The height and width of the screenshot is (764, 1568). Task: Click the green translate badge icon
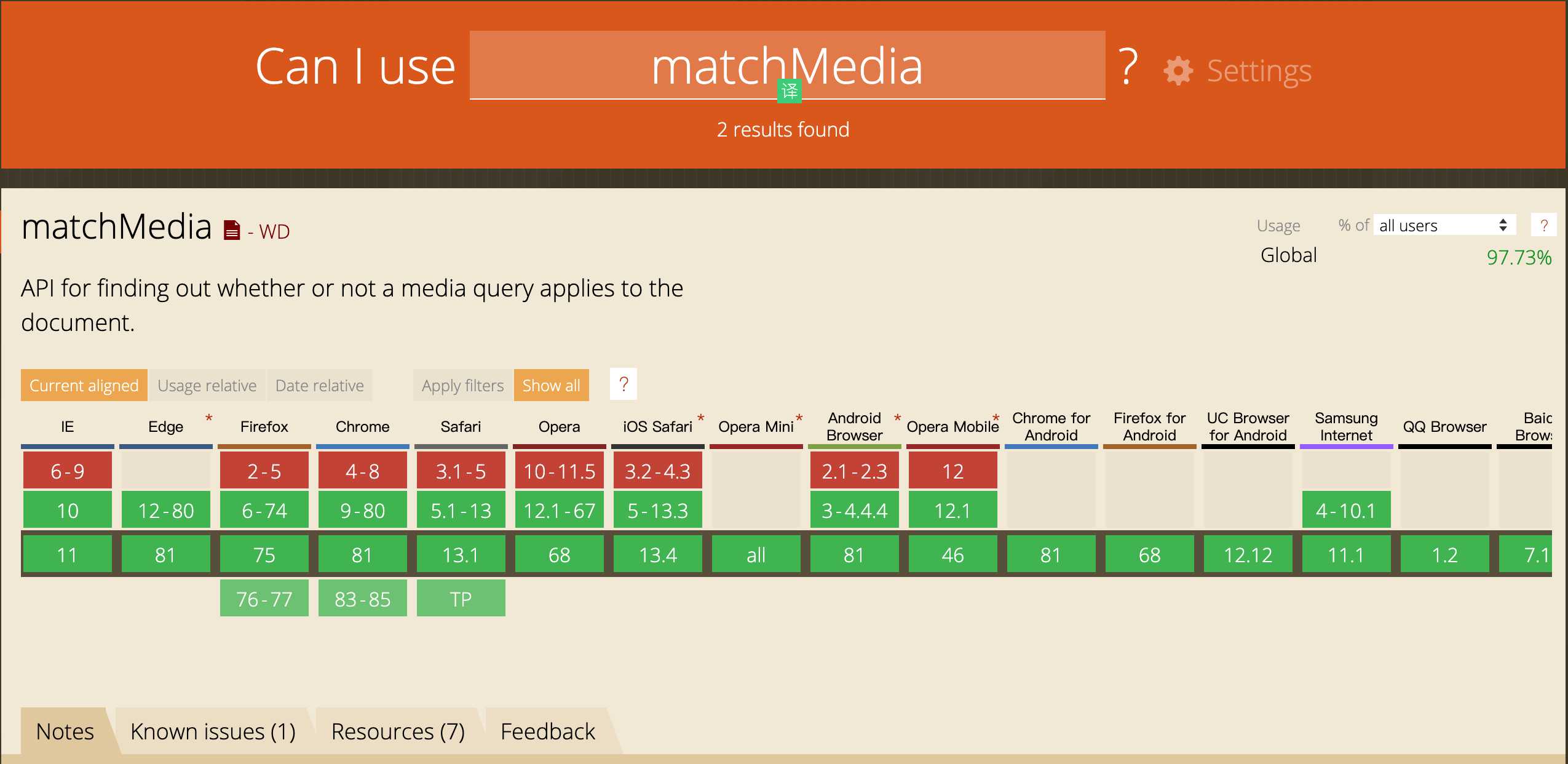[x=789, y=92]
